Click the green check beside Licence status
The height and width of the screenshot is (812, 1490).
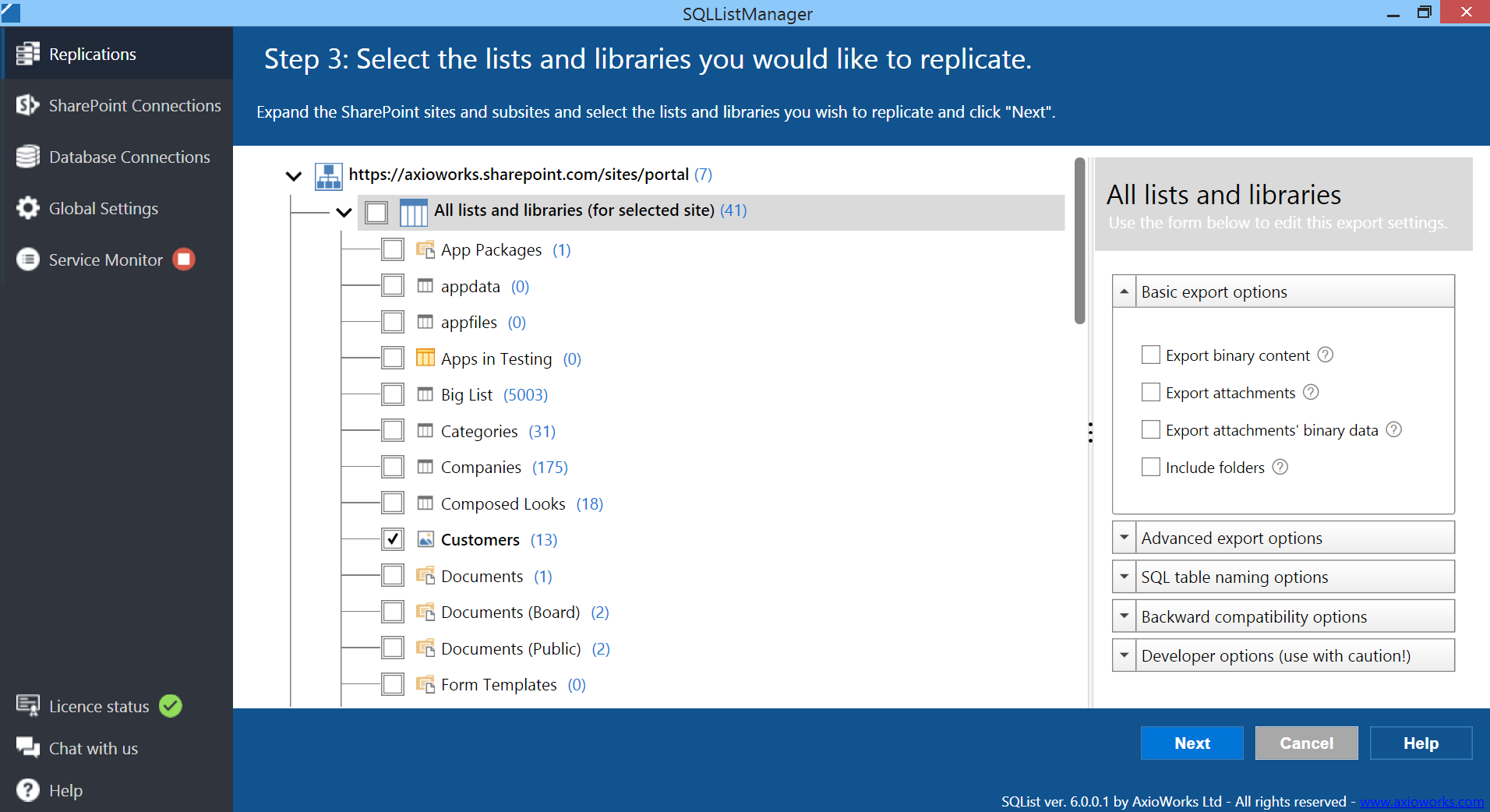[171, 706]
